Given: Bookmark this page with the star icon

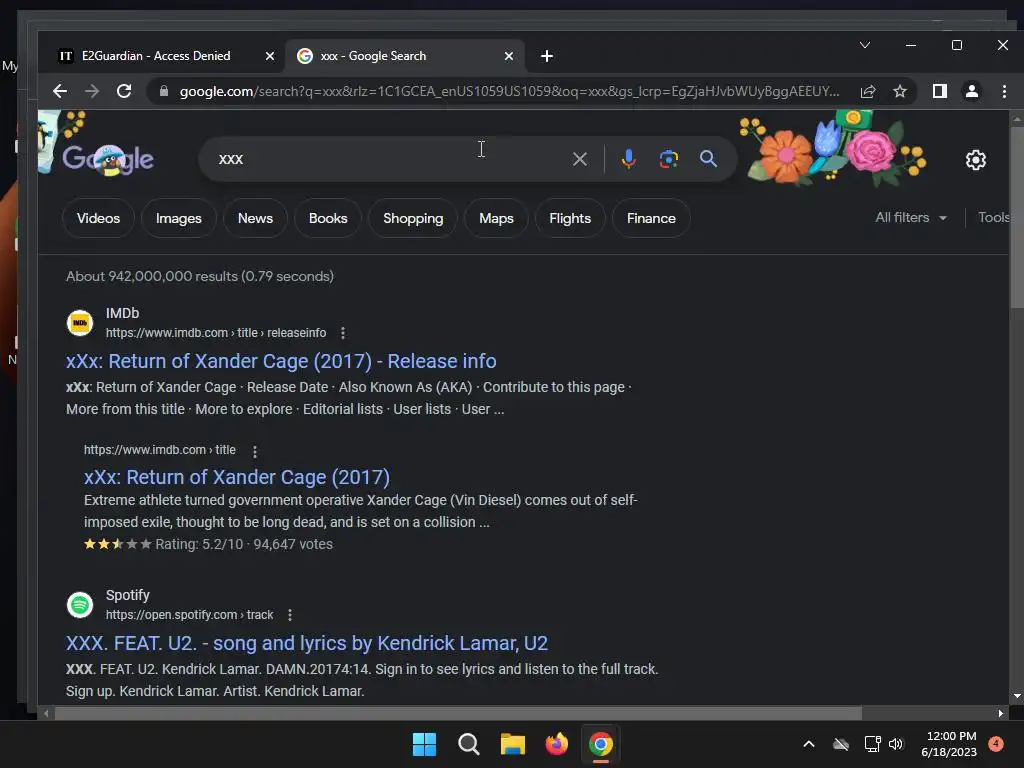Looking at the screenshot, I should click(x=900, y=91).
